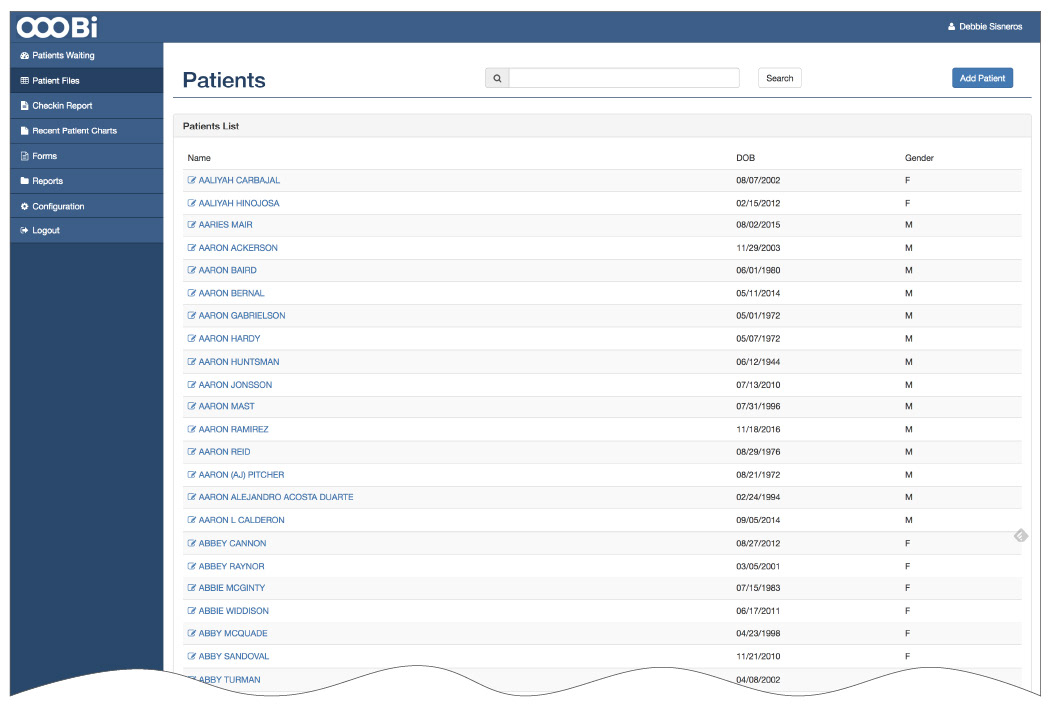
Task: Open Patients Waiting in sidebar
Action: coord(86,56)
